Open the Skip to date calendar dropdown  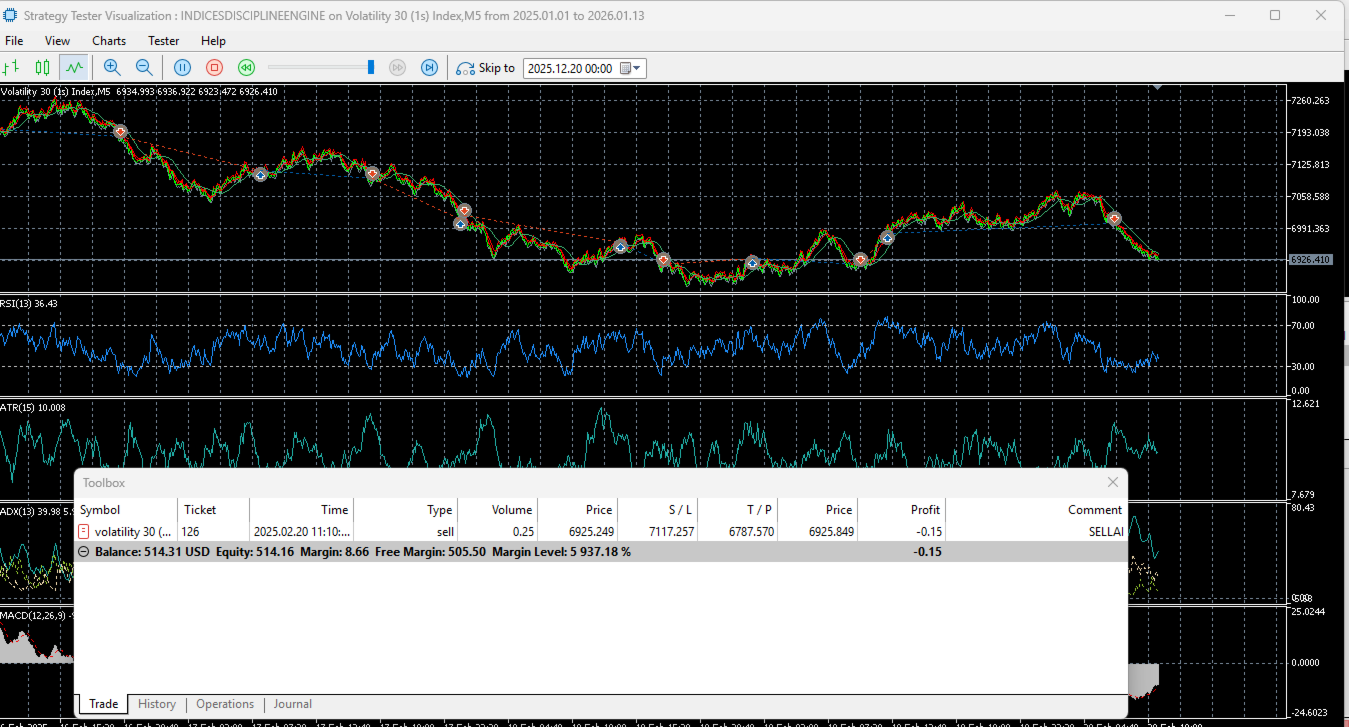[x=631, y=68]
